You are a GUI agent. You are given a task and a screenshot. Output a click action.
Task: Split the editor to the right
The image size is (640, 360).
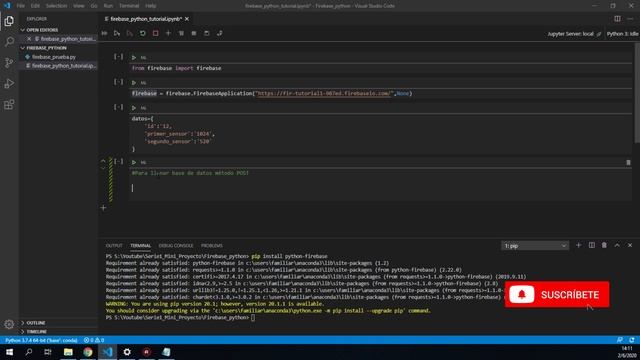[x=617, y=19]
